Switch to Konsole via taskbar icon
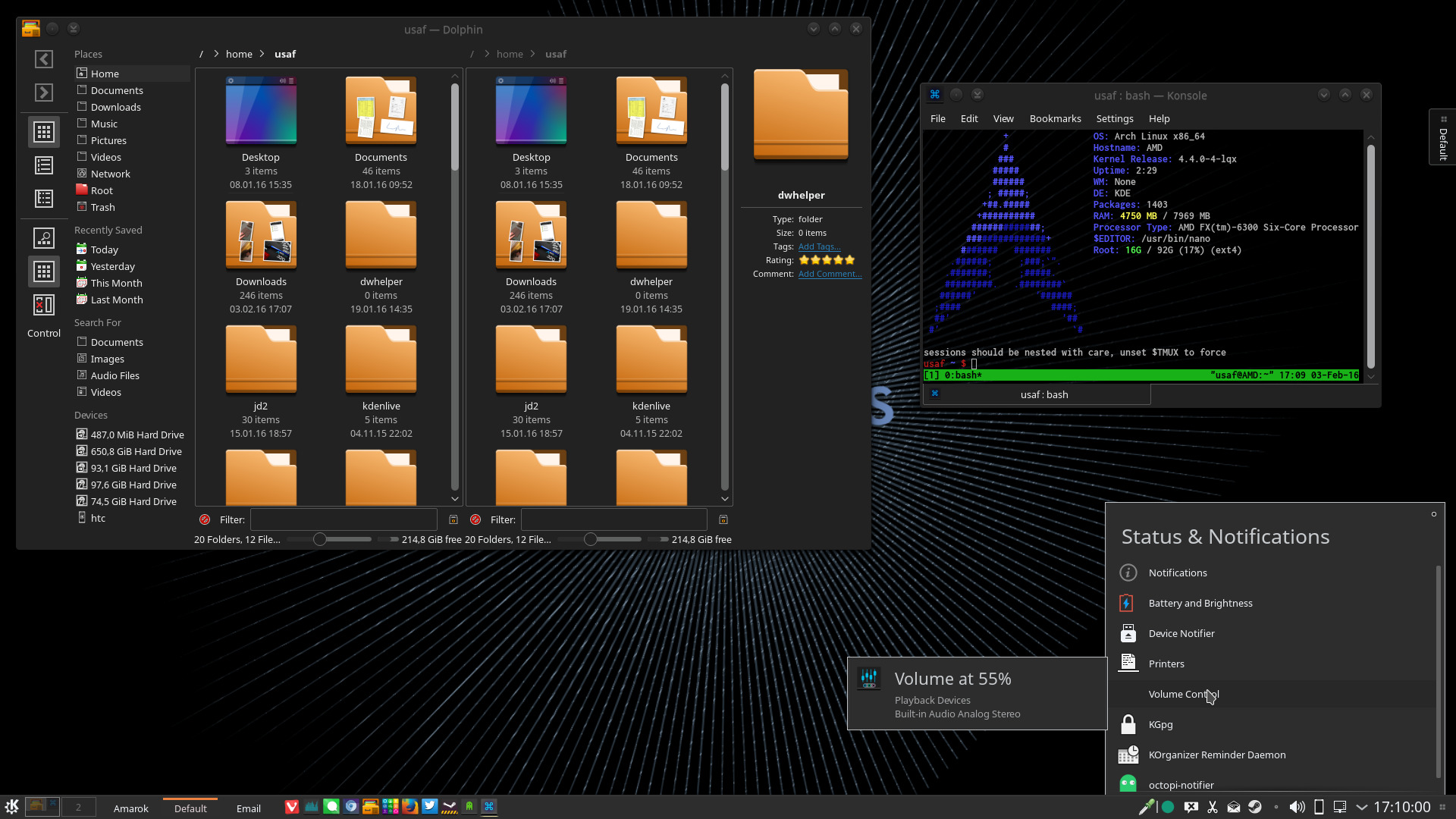Image resolution: width=1456 pixels, height=819 pixels. click(x=489, y=807)
